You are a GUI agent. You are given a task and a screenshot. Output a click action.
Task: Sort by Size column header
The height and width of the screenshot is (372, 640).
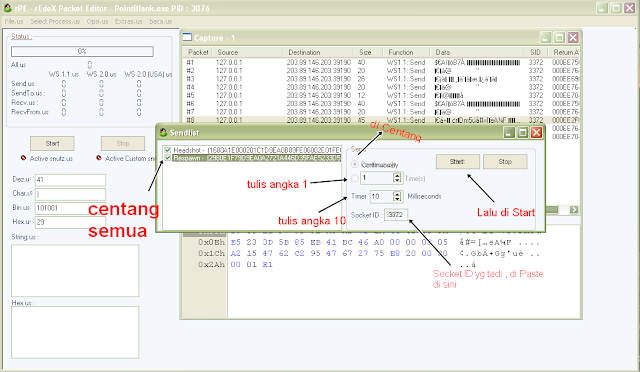(367, 52)
